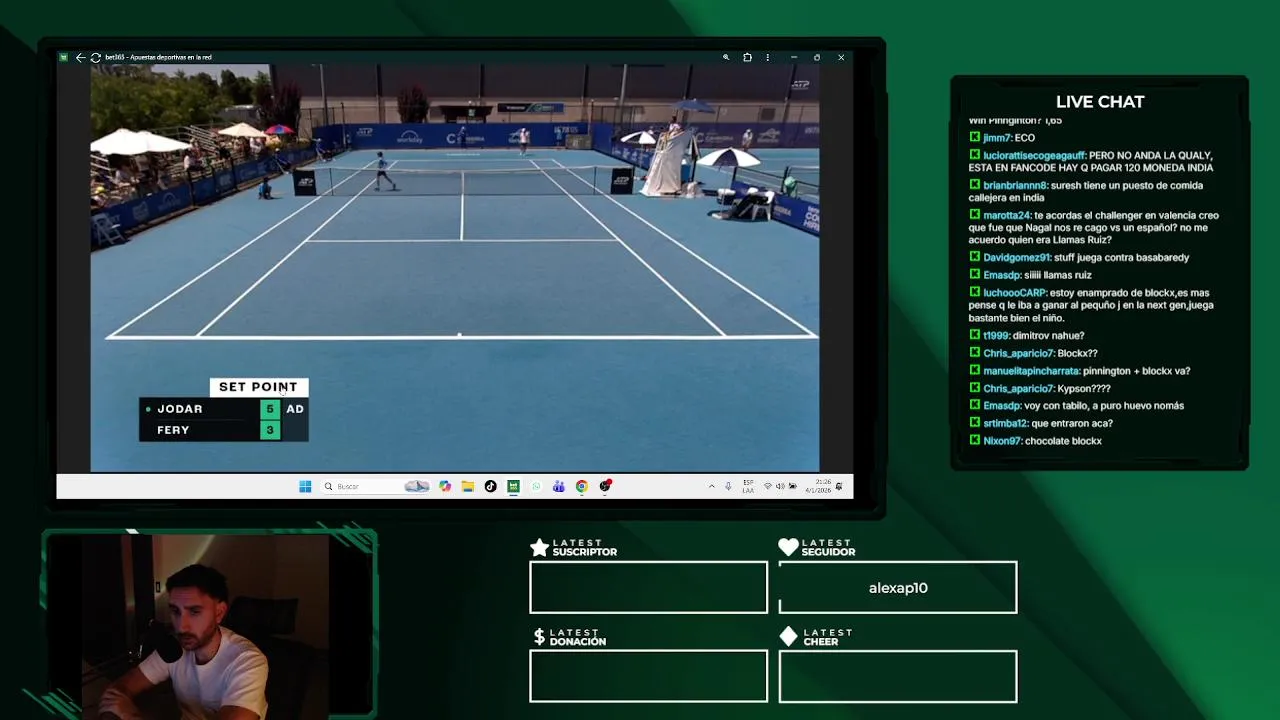Click the marotta24 chat username
This screenshot has width=1280, height=720.
coord(1006,215)
